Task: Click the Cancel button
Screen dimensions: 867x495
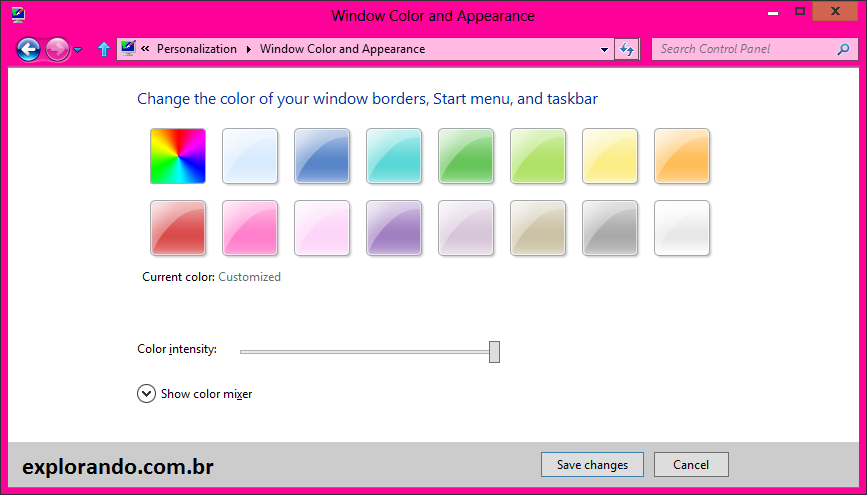Action: click(691, 465)
